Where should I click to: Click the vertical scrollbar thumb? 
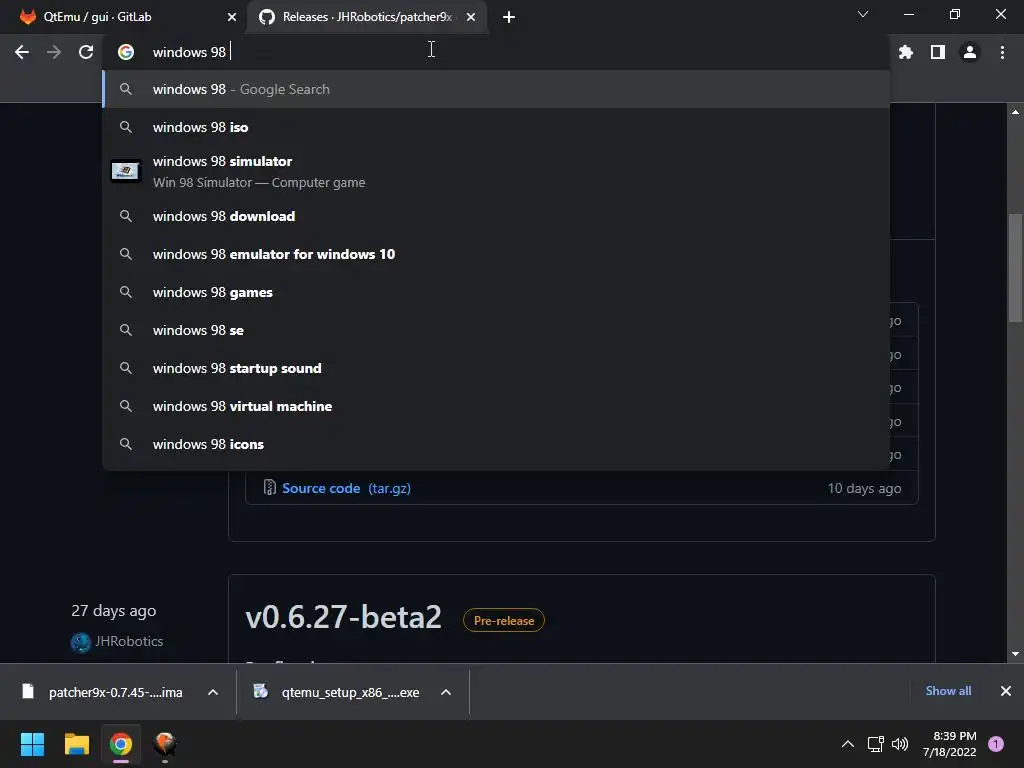coord(1015,268)
